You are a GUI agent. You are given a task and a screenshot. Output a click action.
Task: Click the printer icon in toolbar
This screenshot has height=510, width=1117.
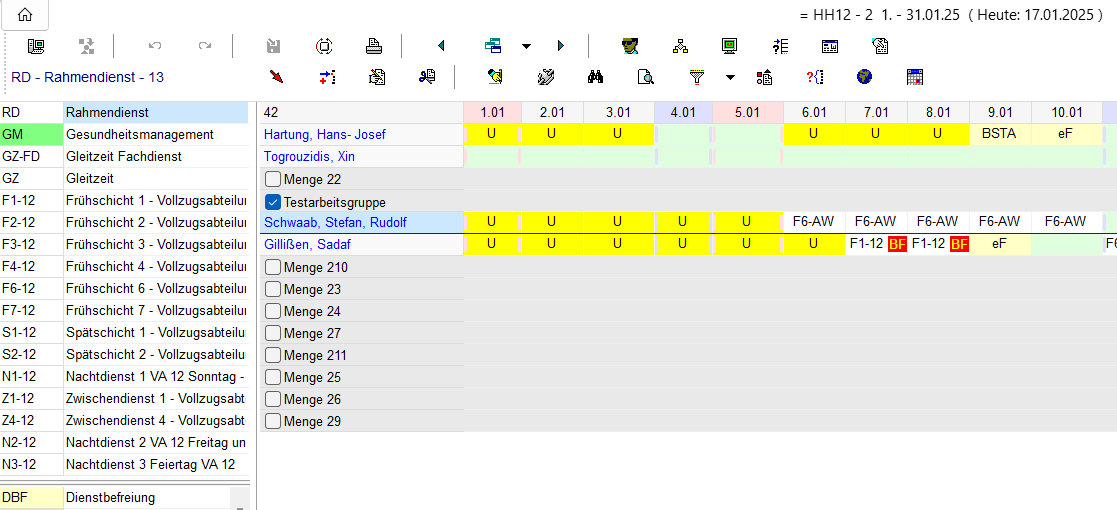pos(373,46)
